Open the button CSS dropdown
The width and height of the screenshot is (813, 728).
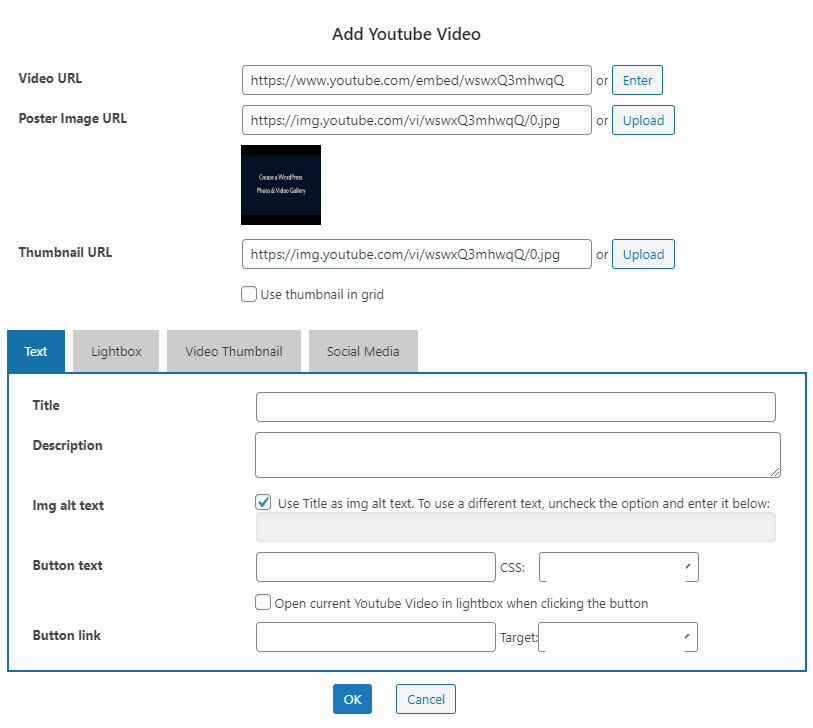(618, 567)
